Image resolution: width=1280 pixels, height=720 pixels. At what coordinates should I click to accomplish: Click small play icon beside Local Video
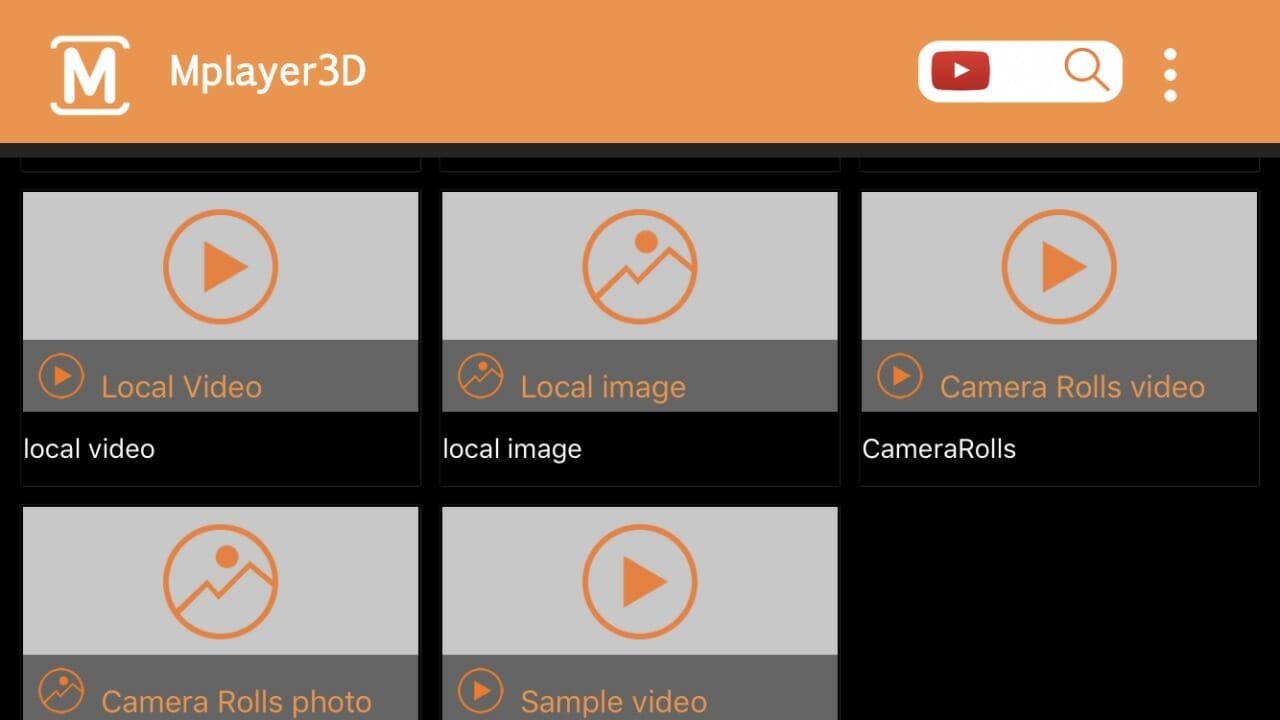(x=61, y=376)
